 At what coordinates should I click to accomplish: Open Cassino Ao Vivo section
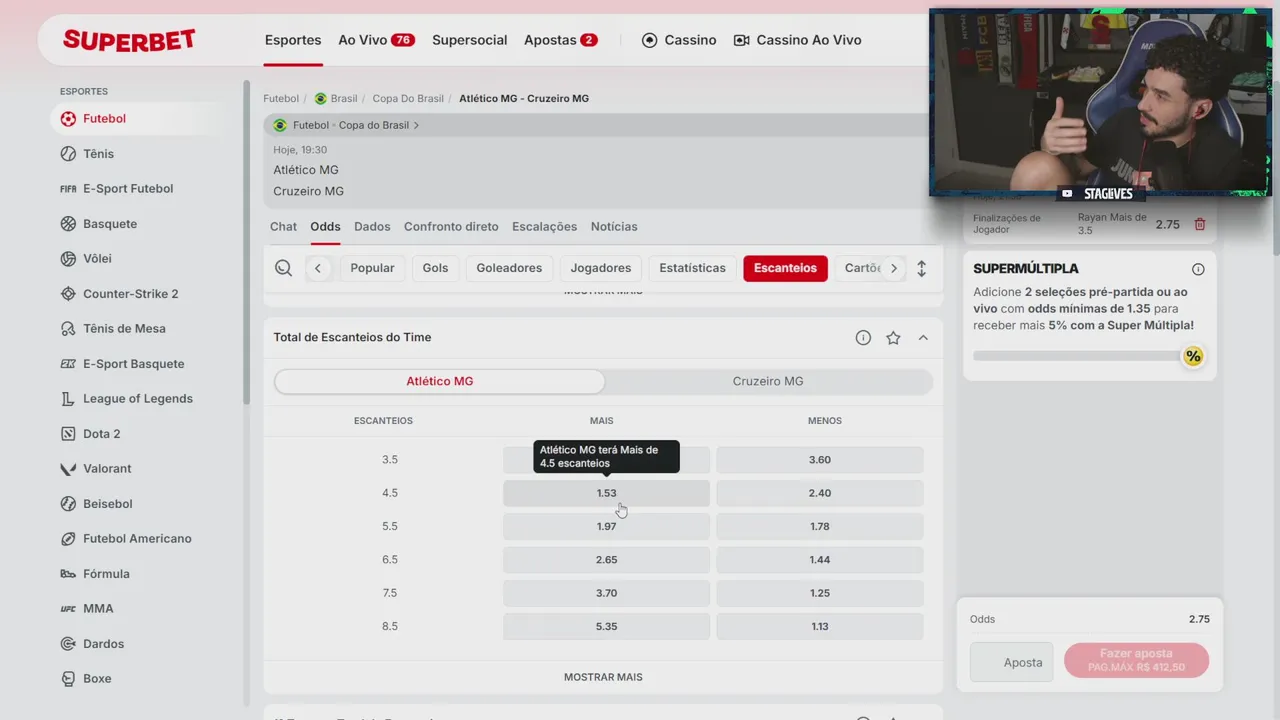pos(797,40)
